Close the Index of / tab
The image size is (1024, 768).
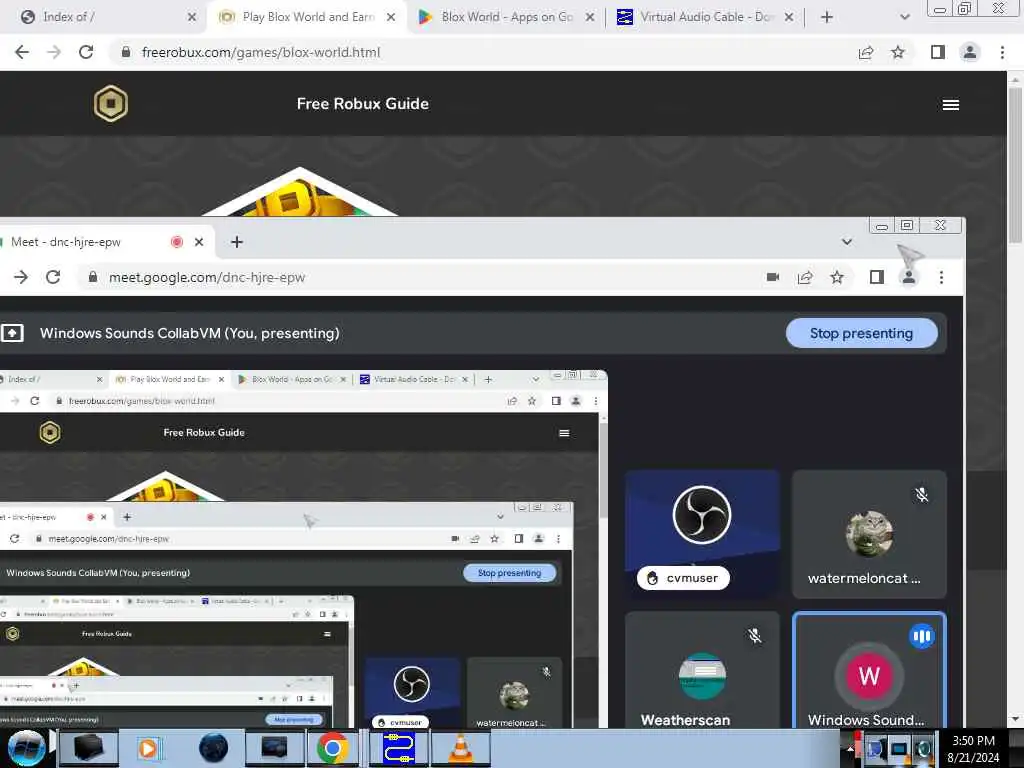pos(191,17)
